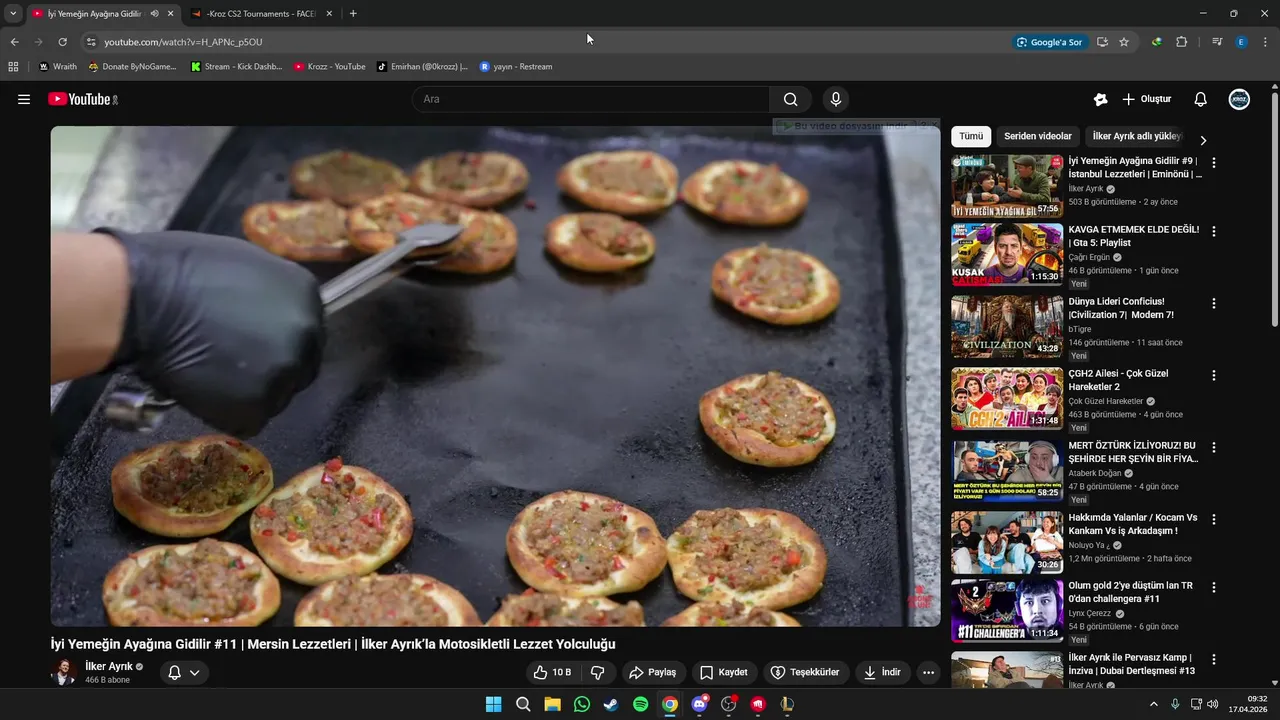Go back to the previous page

tap(14, 42)
